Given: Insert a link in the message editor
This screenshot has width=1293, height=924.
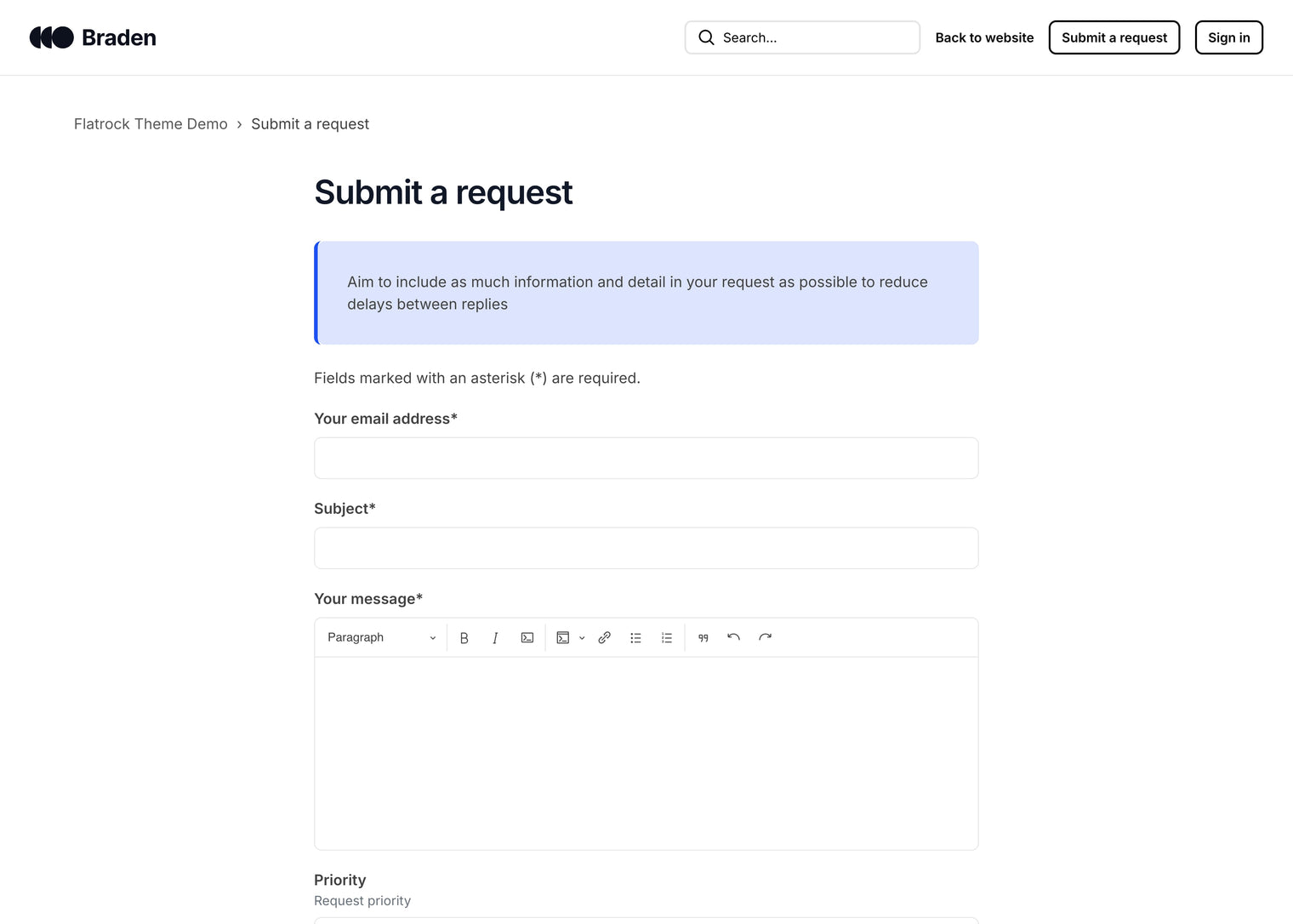Looking at the screenshot, I should tap(604, 637).
